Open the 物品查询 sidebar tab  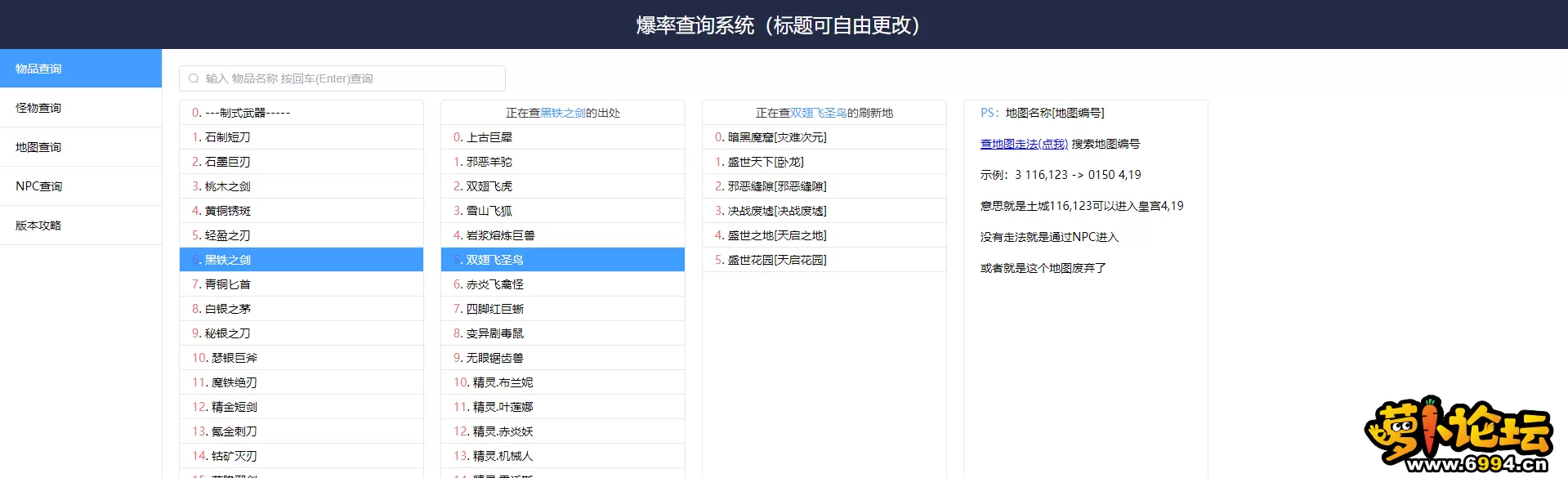pyautogui.click(x=80, y=69)
